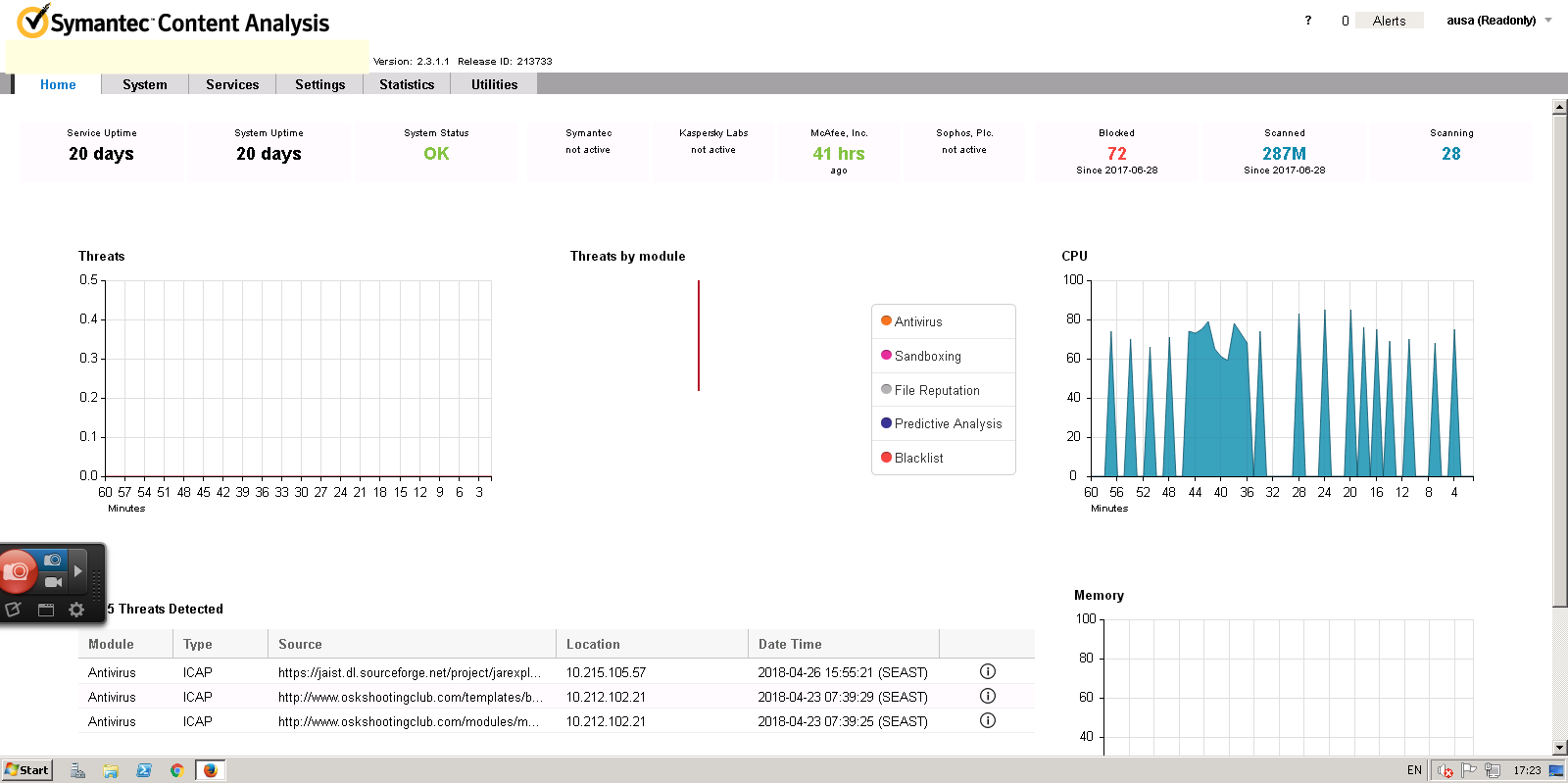Click the sourceforge jarexpl source URL
The image size is (1568, 783).
[411, 672]
